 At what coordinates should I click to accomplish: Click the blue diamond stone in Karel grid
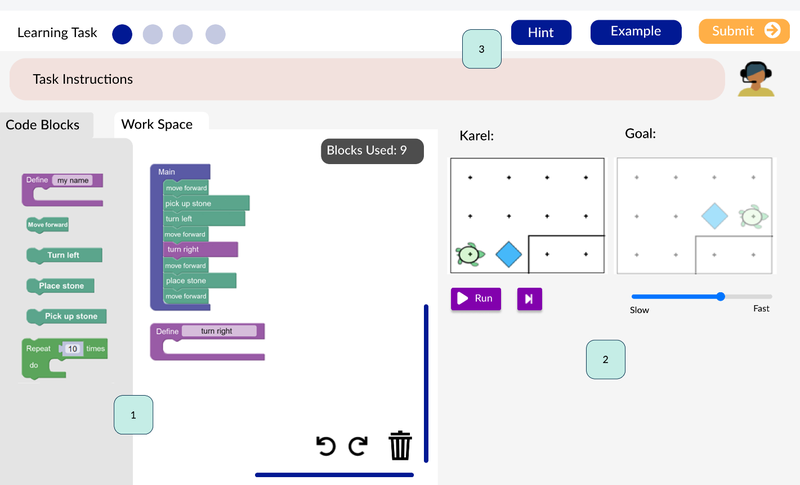[509, 255]
